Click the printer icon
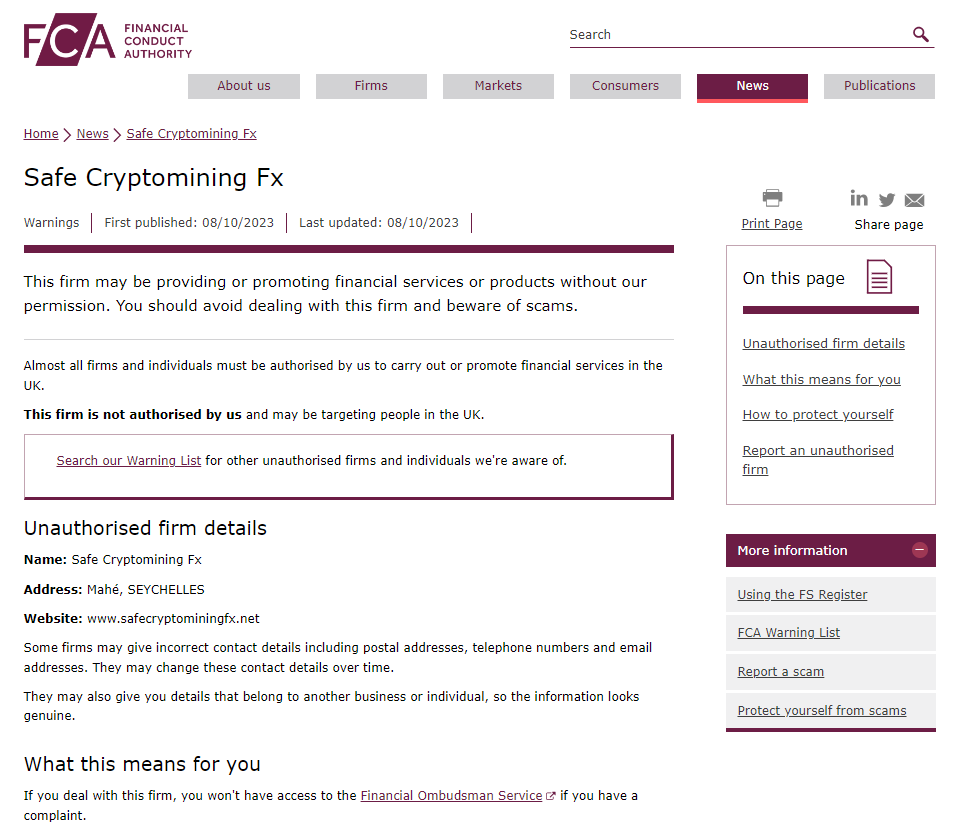 (x=772, y=198)
